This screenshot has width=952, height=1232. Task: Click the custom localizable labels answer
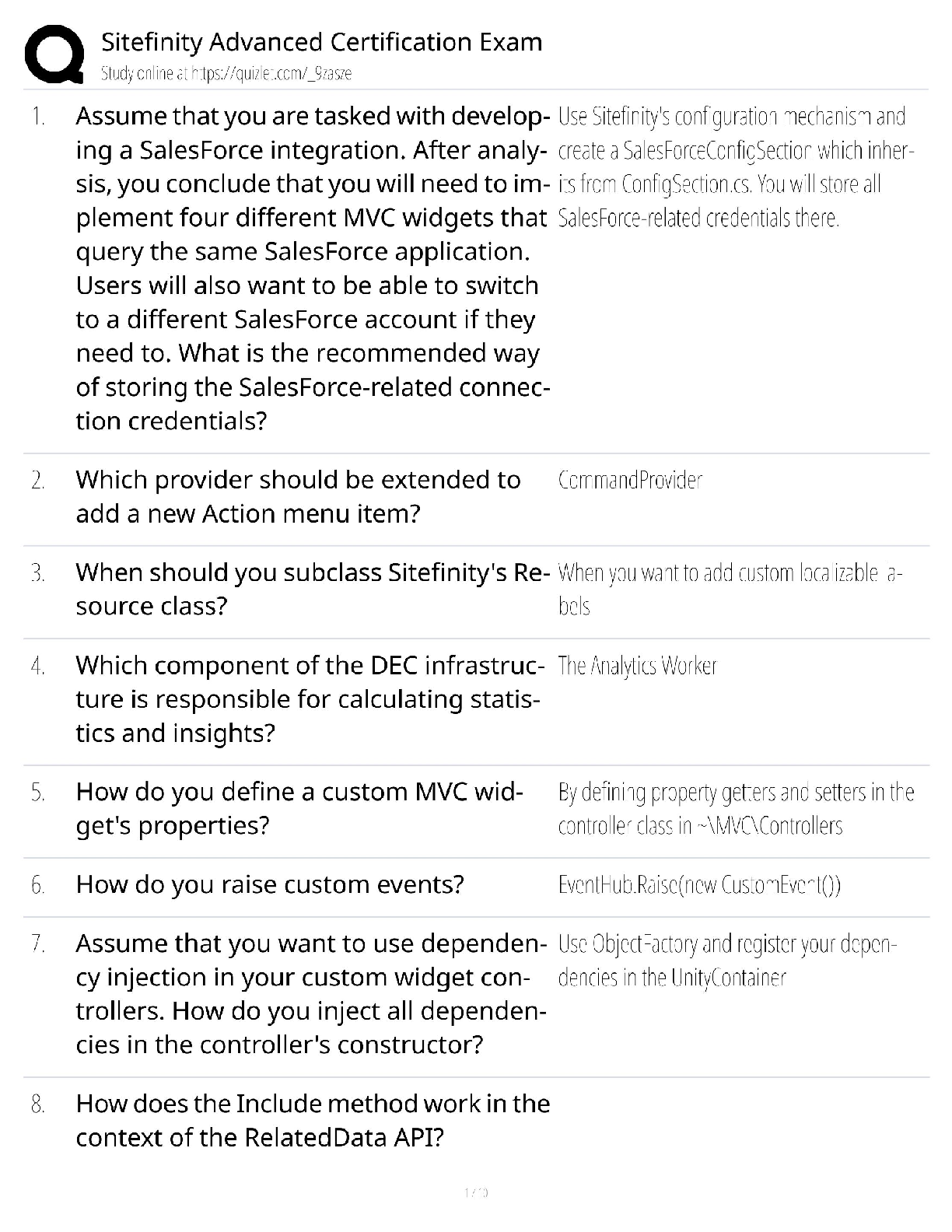(x=730, y=589)
